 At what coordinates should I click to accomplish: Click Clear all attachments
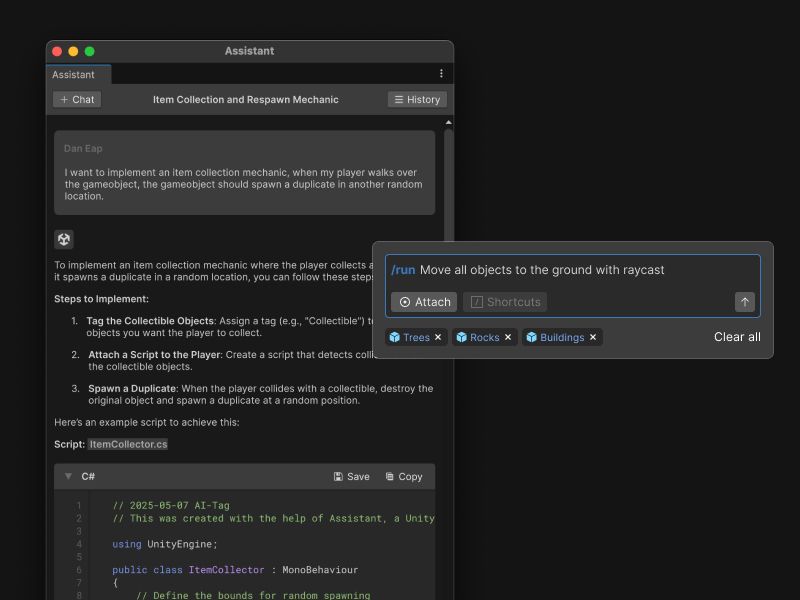click(x=737, y=337)
